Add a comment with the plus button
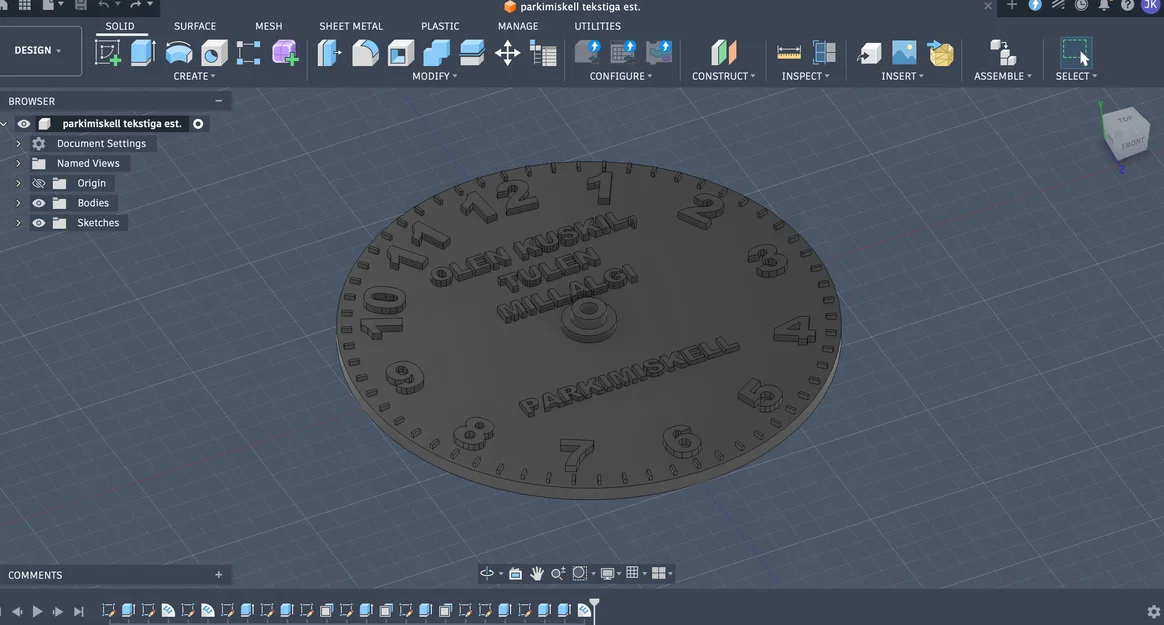 tap(218, 575)
